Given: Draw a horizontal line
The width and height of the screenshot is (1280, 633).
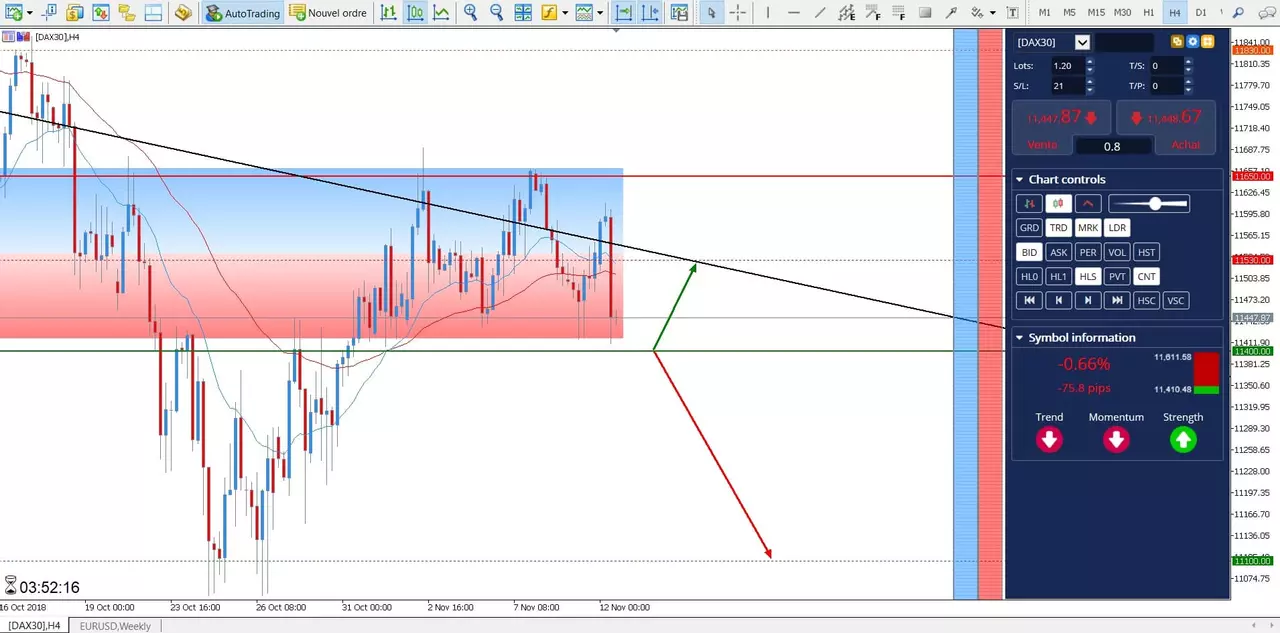Looking at the screenshot, I should click(794, 13).
